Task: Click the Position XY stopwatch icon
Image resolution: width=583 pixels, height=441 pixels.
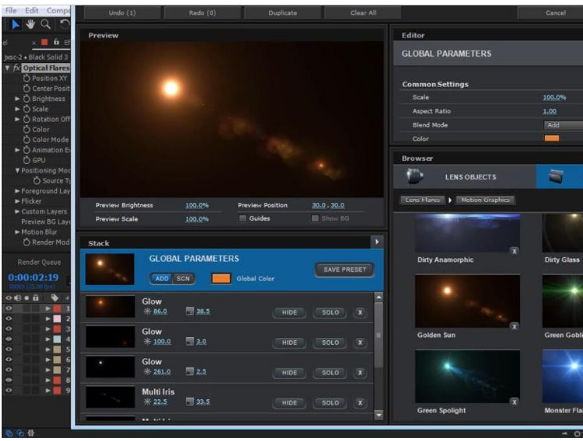Action: tap(26, 78)
